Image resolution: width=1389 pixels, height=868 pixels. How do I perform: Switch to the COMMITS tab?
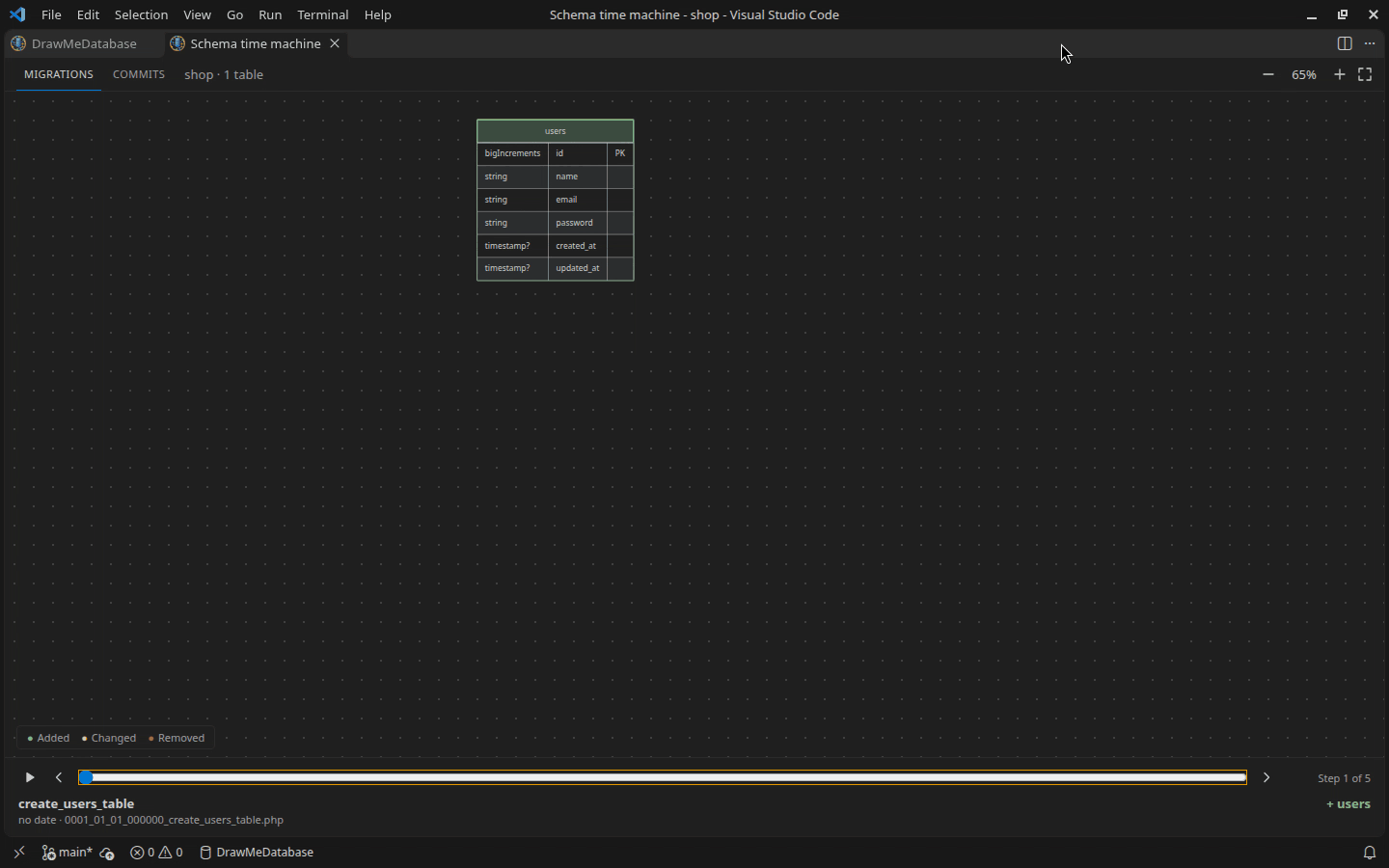139,74
